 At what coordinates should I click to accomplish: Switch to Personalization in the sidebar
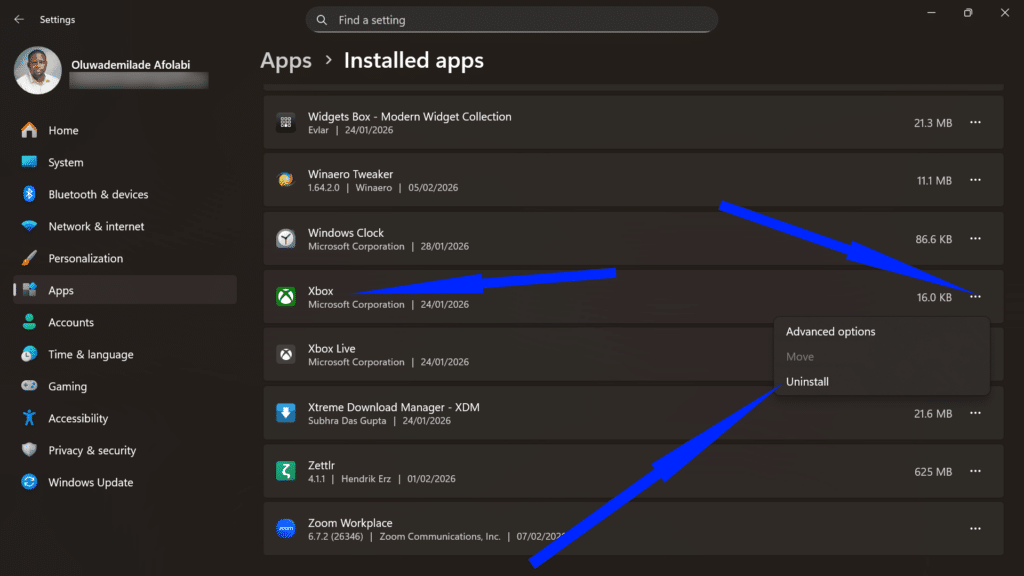pyautogui.click(x=88, y=258)
